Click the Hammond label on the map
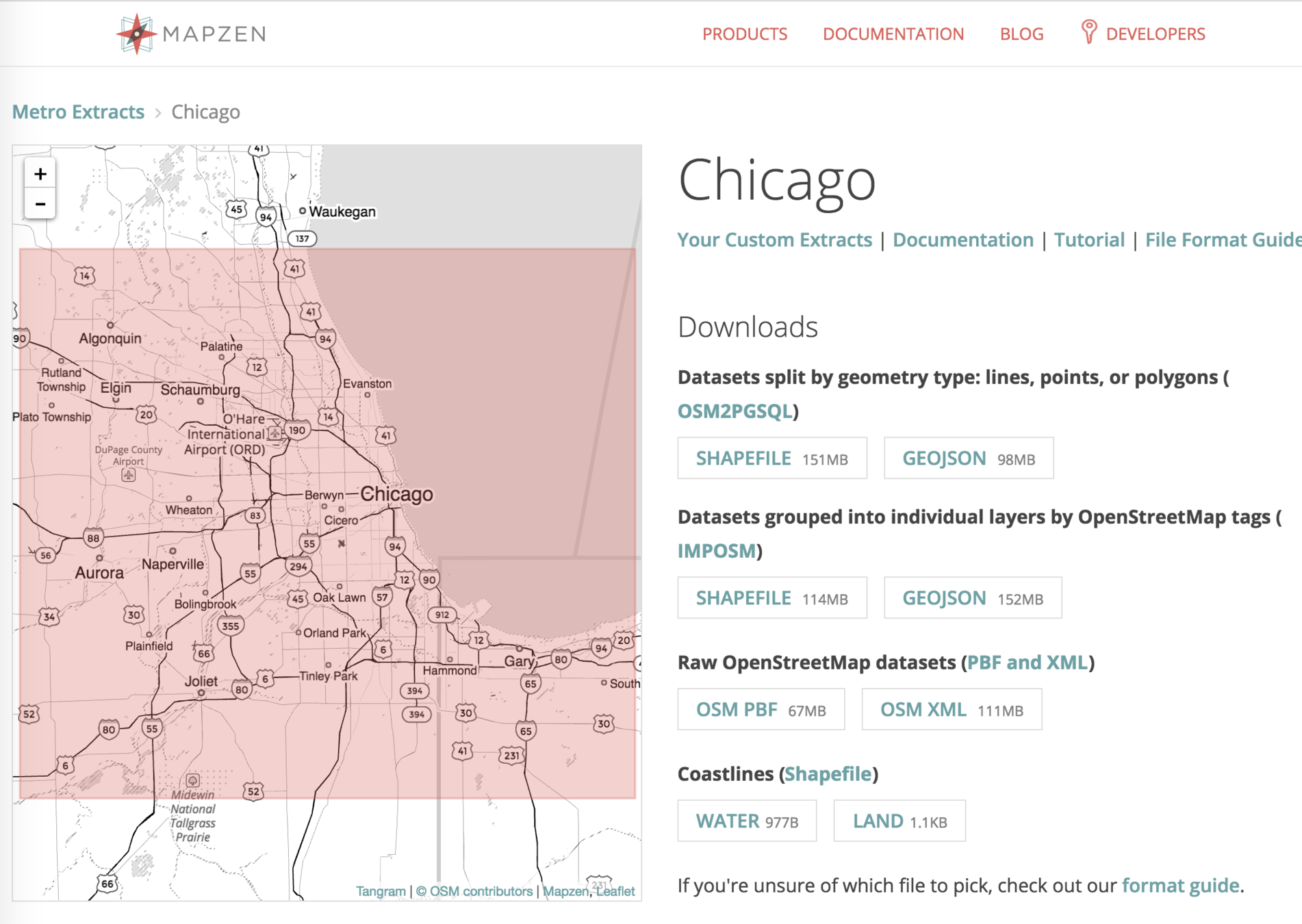The height and width of the screenshot is (924, 1302). pos(450,671)
